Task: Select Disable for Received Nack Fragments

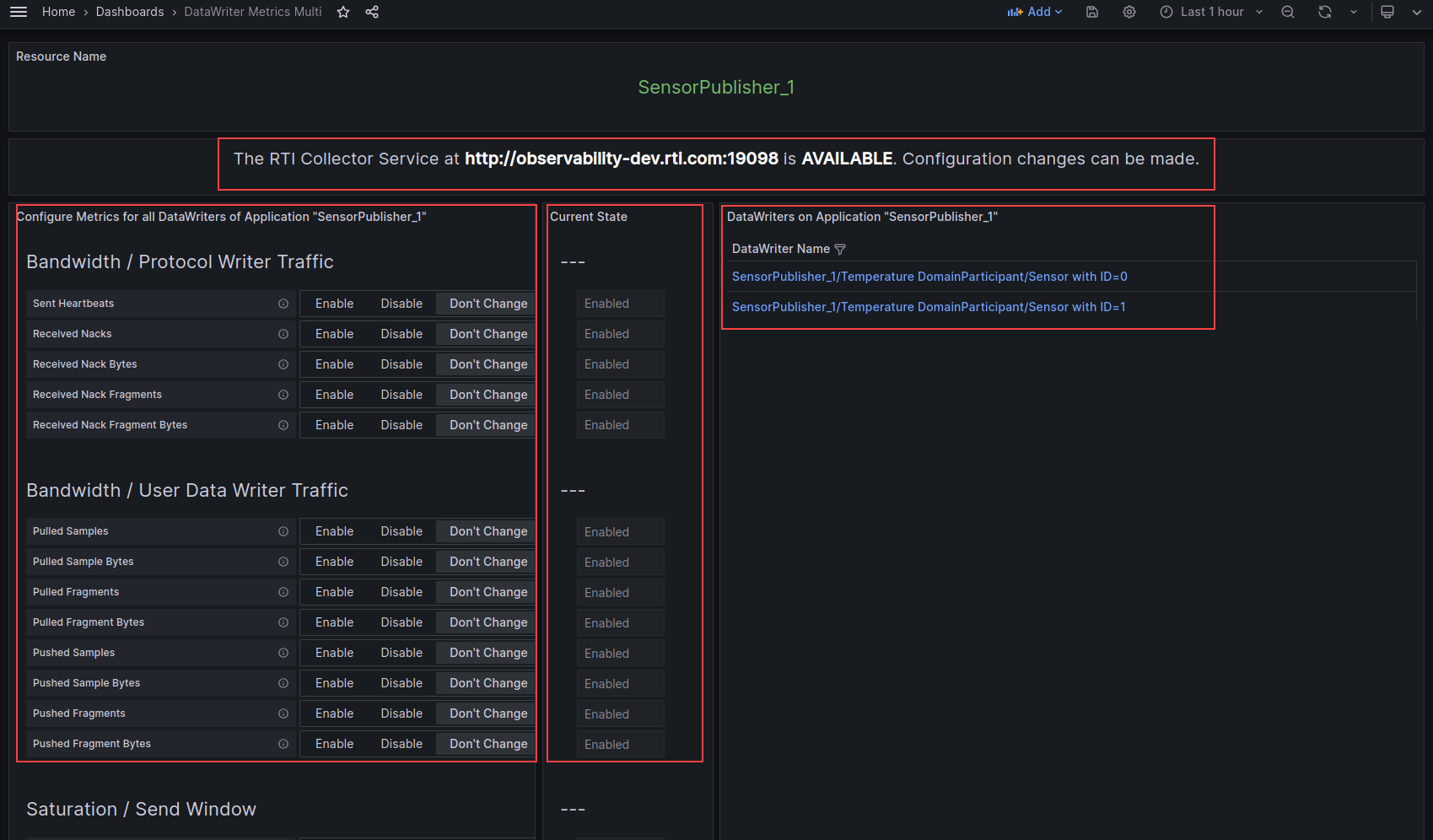Action: coord(401,395)
